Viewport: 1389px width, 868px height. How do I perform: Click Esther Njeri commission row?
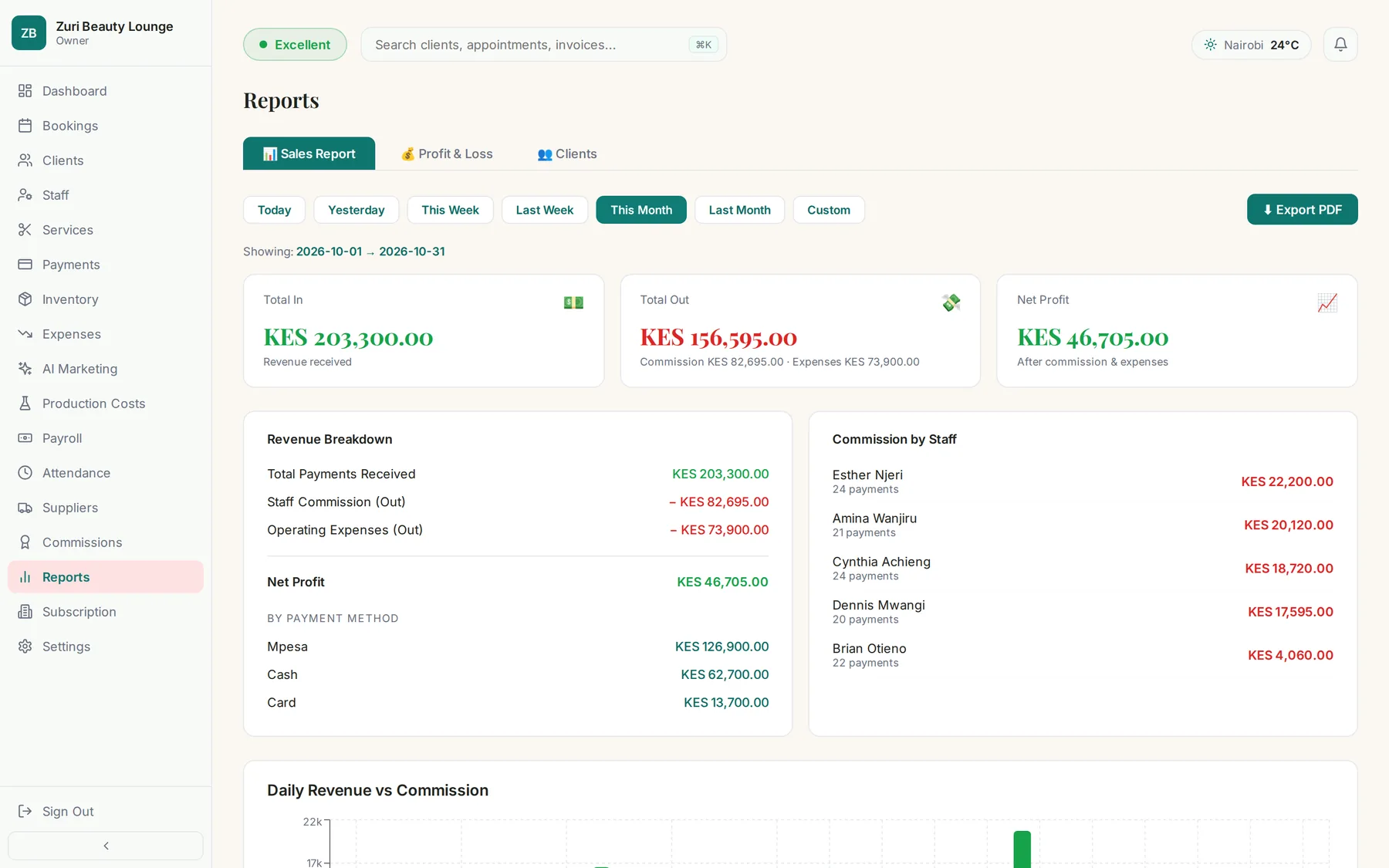[1083, 481]
